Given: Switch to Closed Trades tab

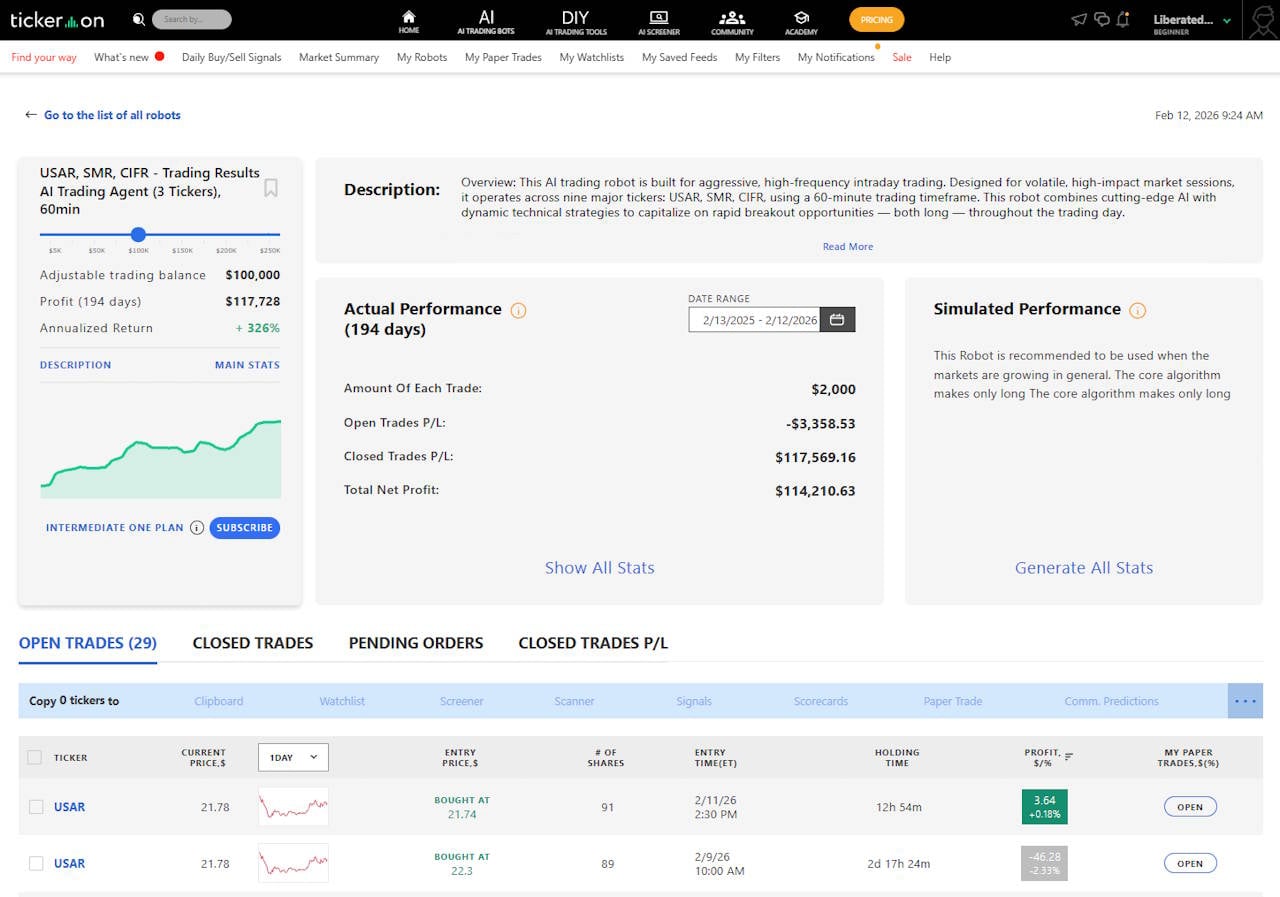Looking at the screenshot, I should click(253, 643).
